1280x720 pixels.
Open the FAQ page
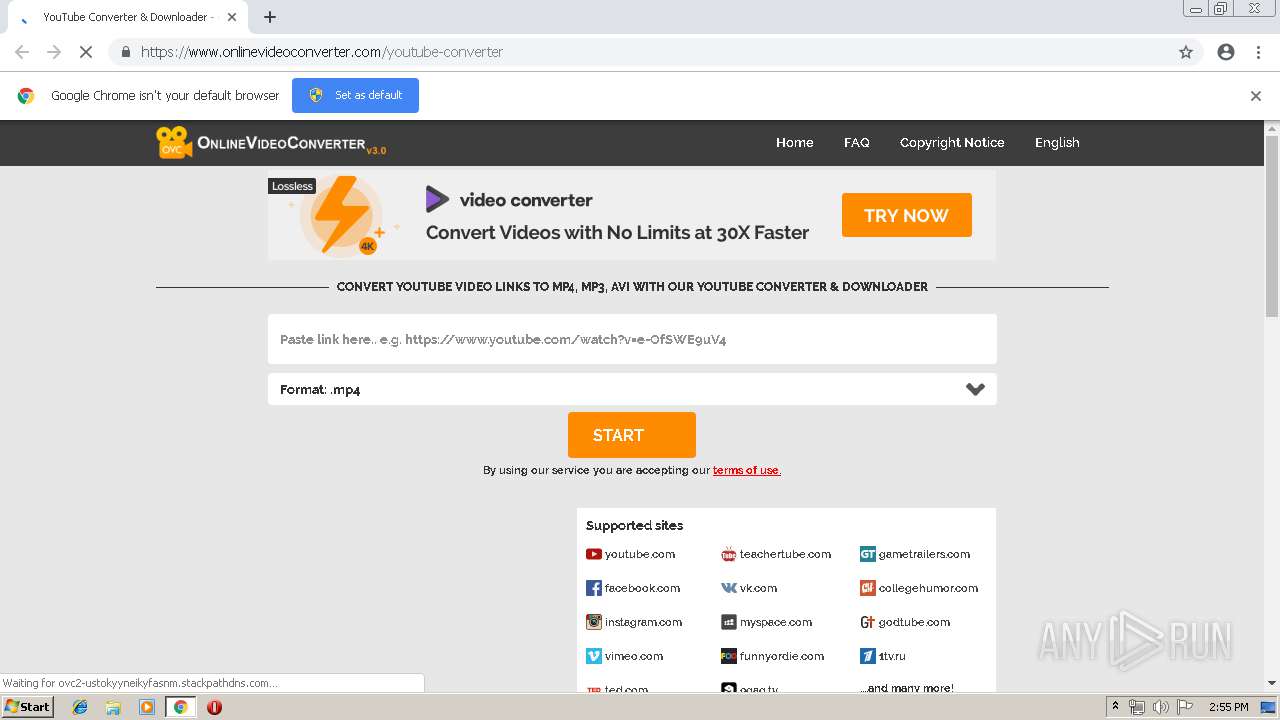(857, 143)
